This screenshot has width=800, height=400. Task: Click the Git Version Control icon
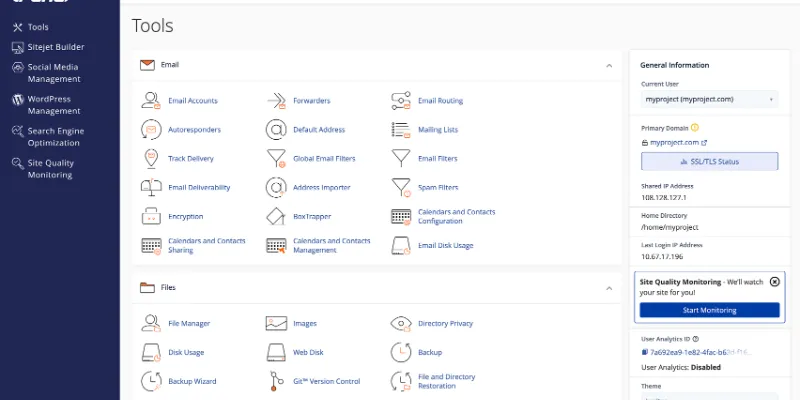(x=276, y=381)
